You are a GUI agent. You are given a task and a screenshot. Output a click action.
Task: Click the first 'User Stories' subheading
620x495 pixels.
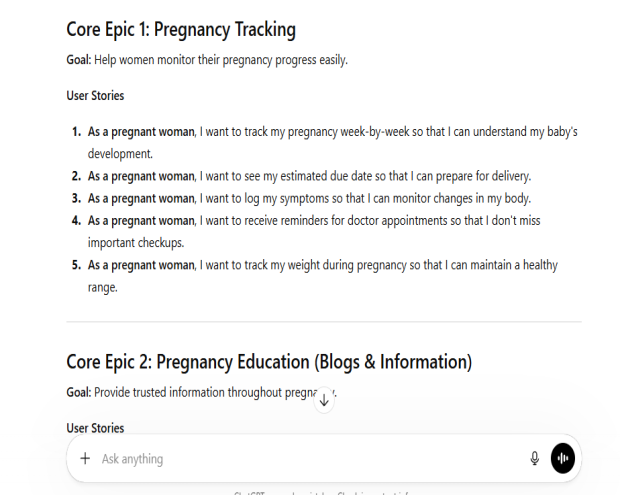(x=95, y=96)
